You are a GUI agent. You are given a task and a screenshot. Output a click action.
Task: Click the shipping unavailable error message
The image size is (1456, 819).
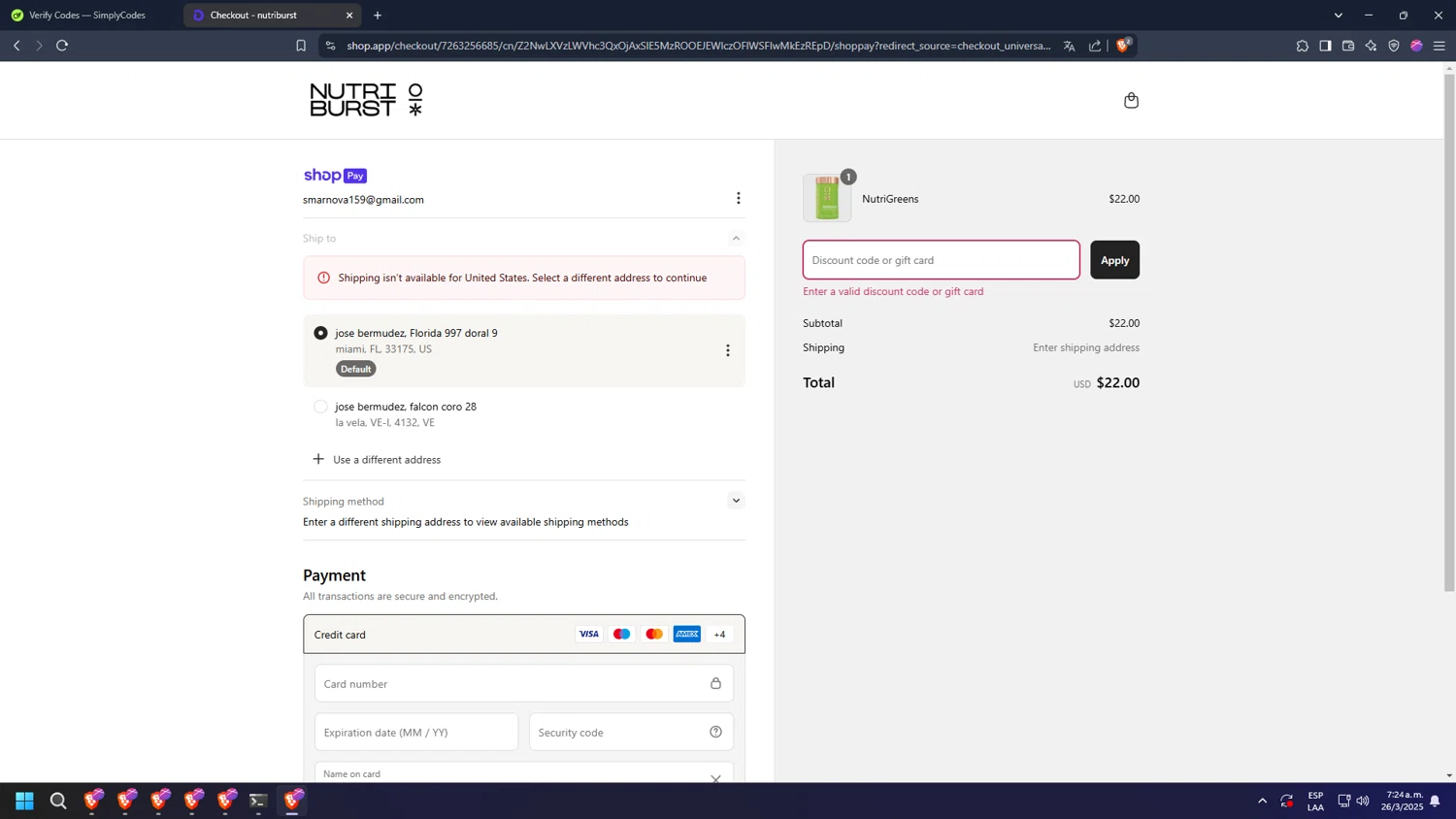(x=524, y=278)
